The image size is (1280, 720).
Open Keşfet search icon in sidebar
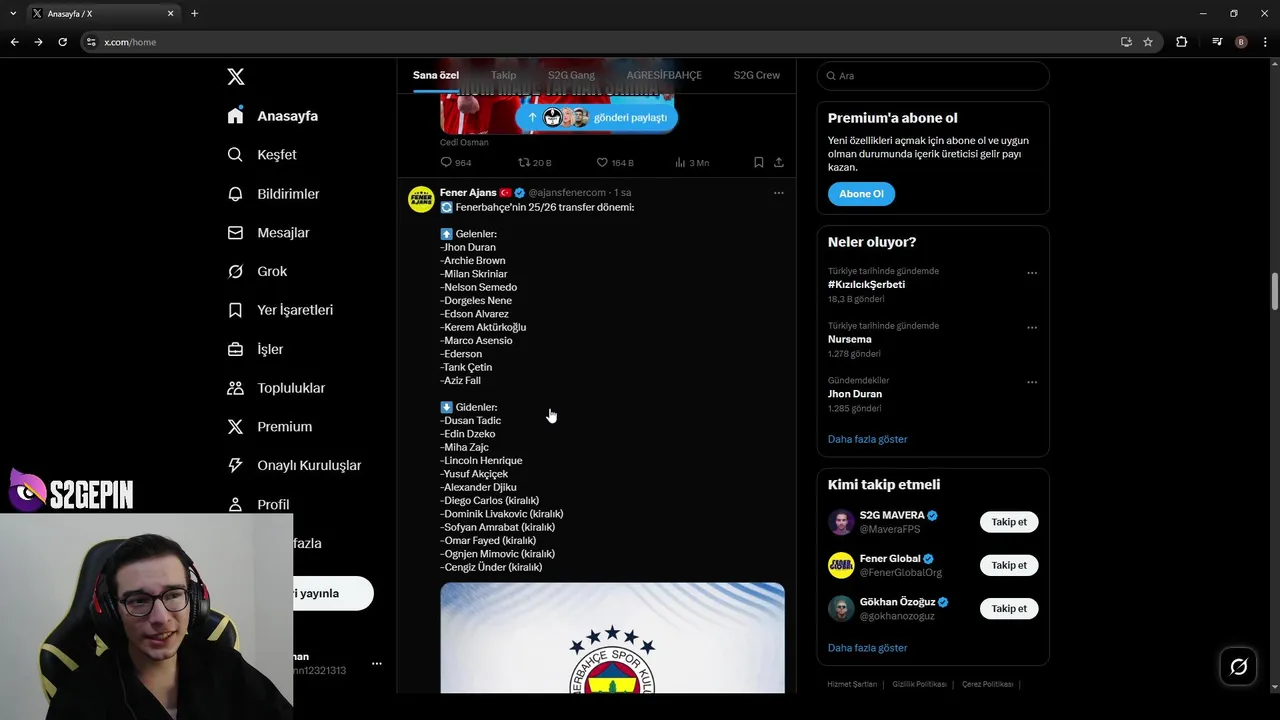tap(235, 155)
